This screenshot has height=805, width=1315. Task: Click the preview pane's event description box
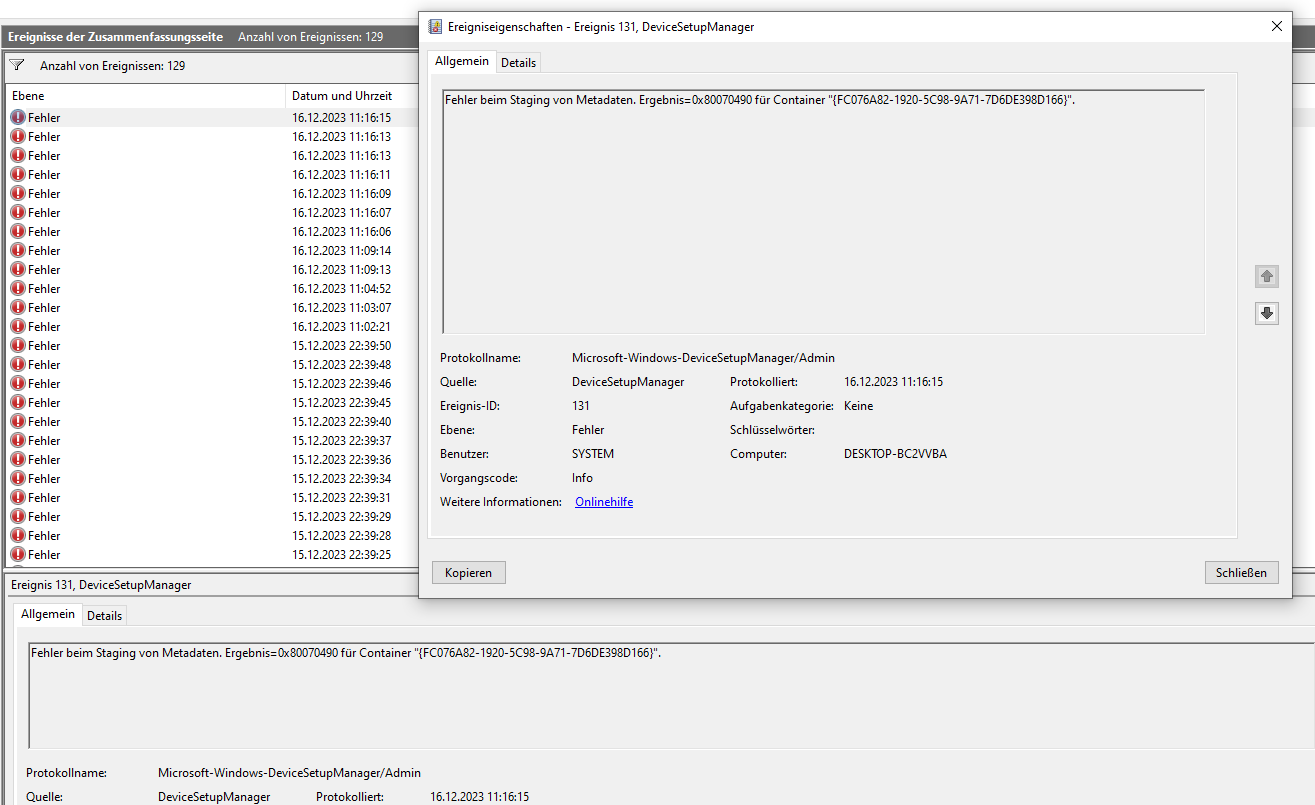pos(671,695)
